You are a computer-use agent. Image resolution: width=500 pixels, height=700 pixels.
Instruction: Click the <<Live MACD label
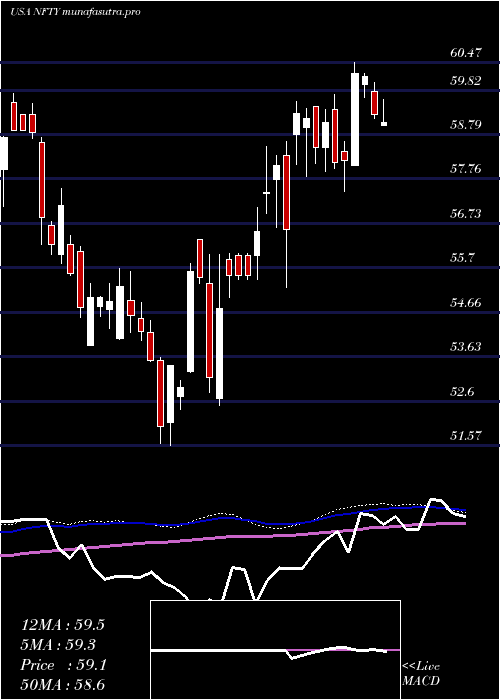421,674
